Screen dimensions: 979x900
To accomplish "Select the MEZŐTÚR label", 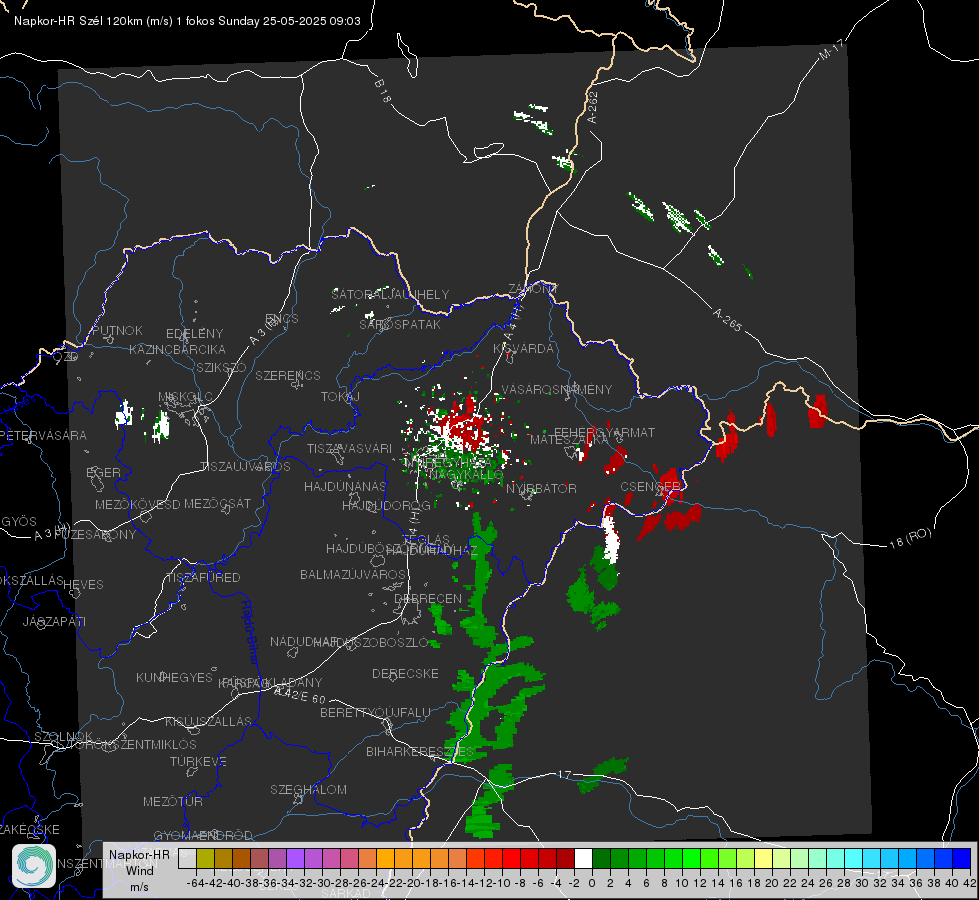I will [x=173, y=801].
